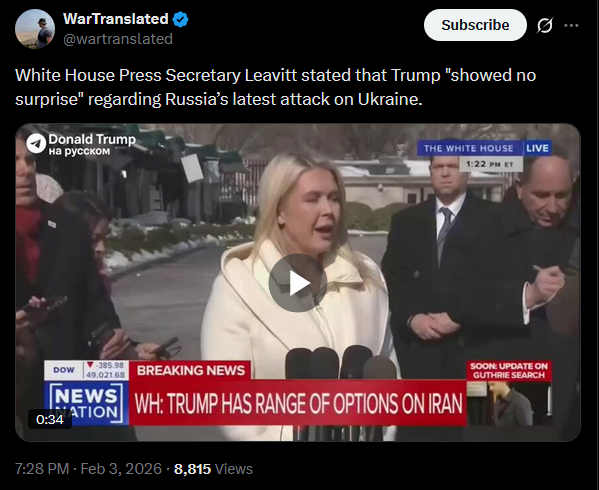Click the 'The White House' location label
Viewport: 599px width, 490px height.
point(469,148)
